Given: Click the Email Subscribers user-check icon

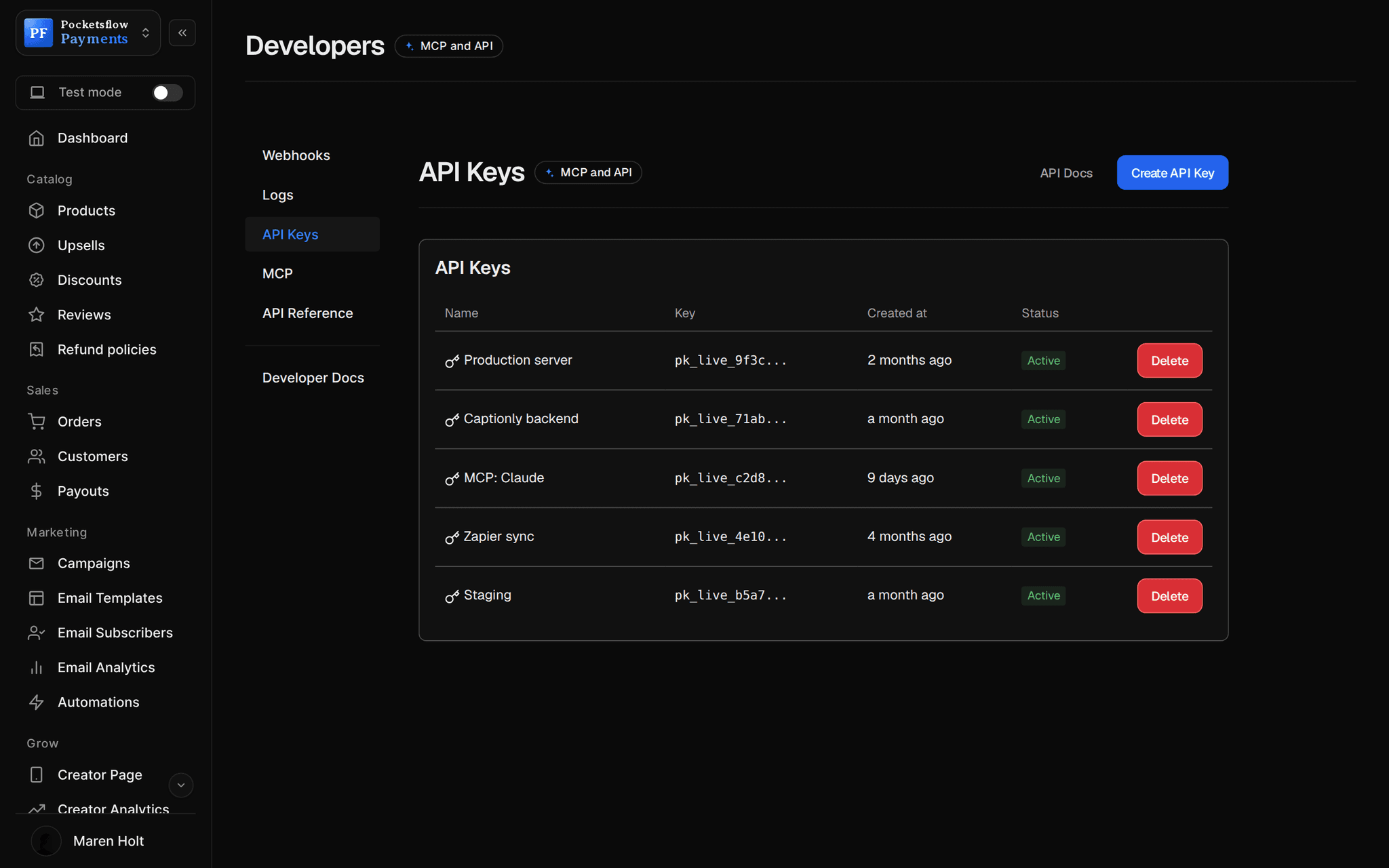Looking at the screenshot, I should click(37, 633).
